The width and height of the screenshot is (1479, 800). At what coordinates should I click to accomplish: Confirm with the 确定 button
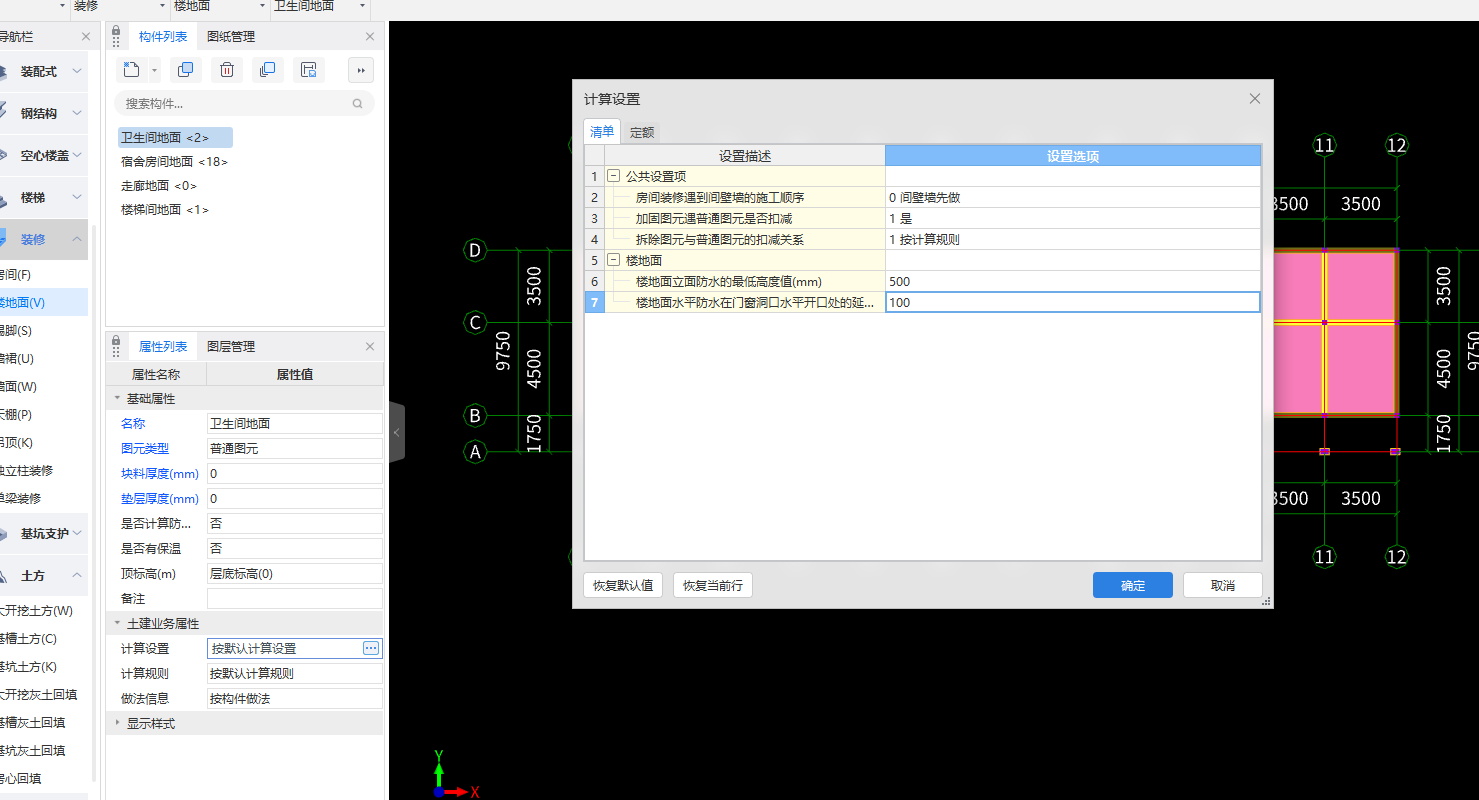click(x=1133, y=585)
